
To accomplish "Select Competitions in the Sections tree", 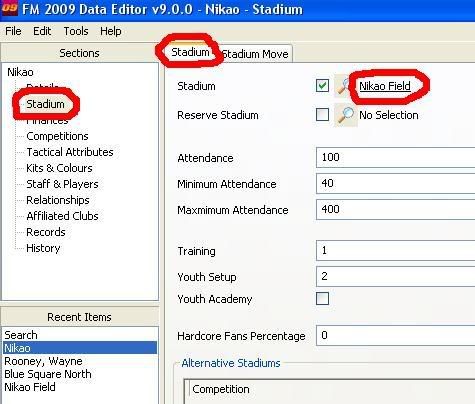I will tap(57, 136).
